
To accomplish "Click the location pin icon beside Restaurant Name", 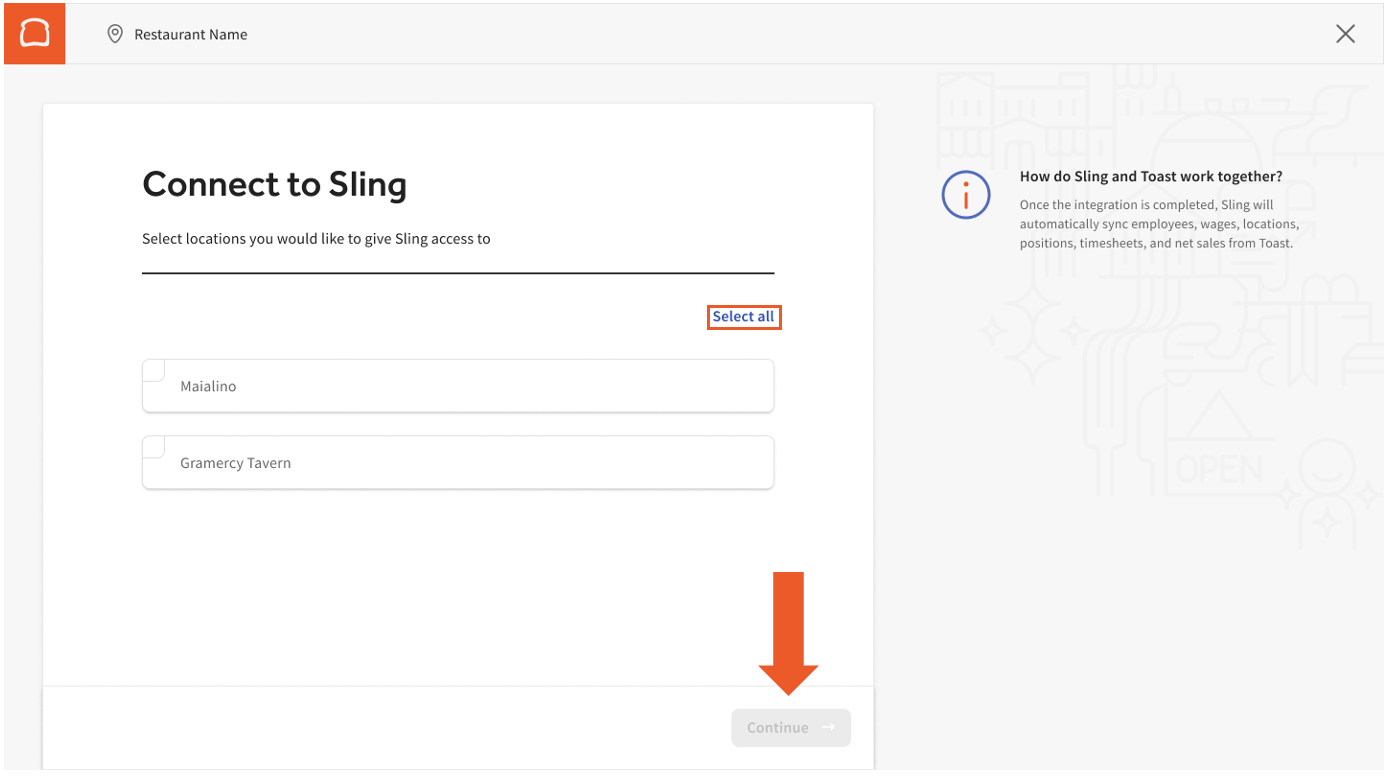I will (114, 33).
